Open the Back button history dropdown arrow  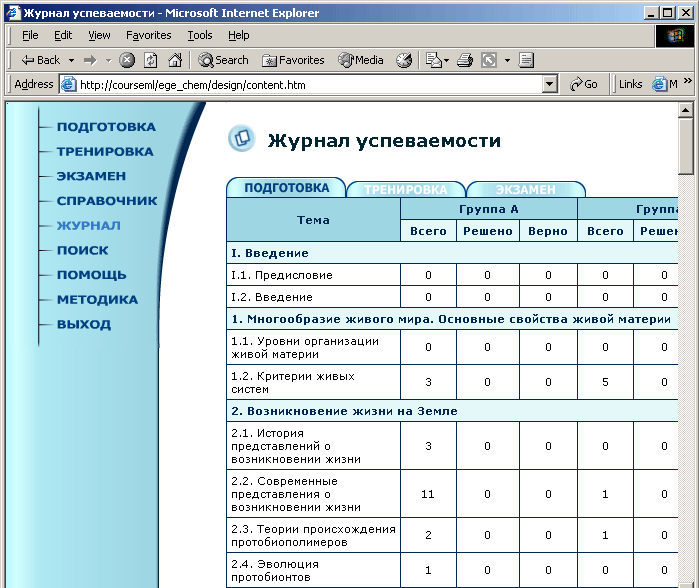point(71,60)
